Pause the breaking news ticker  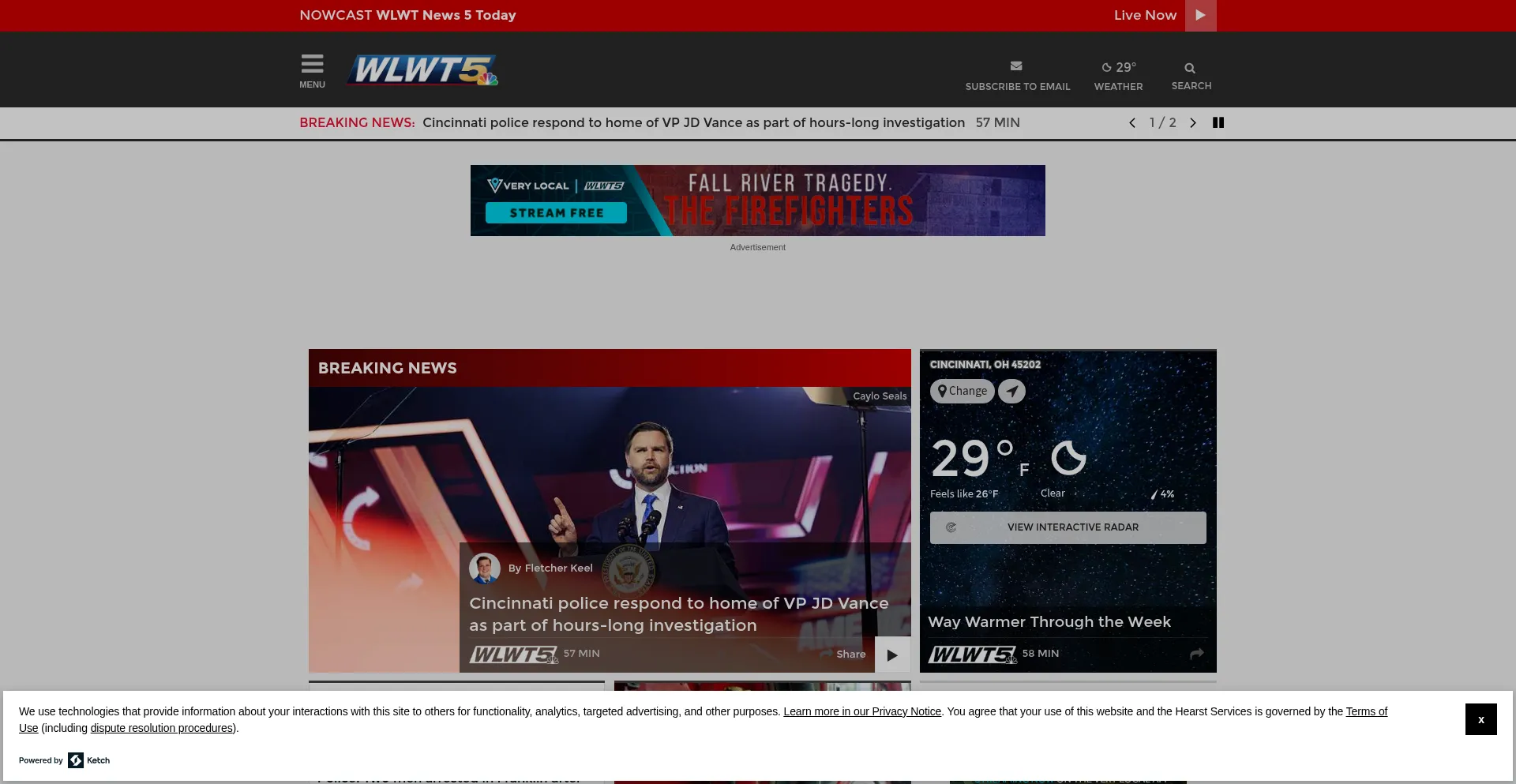coord(1218,122)
